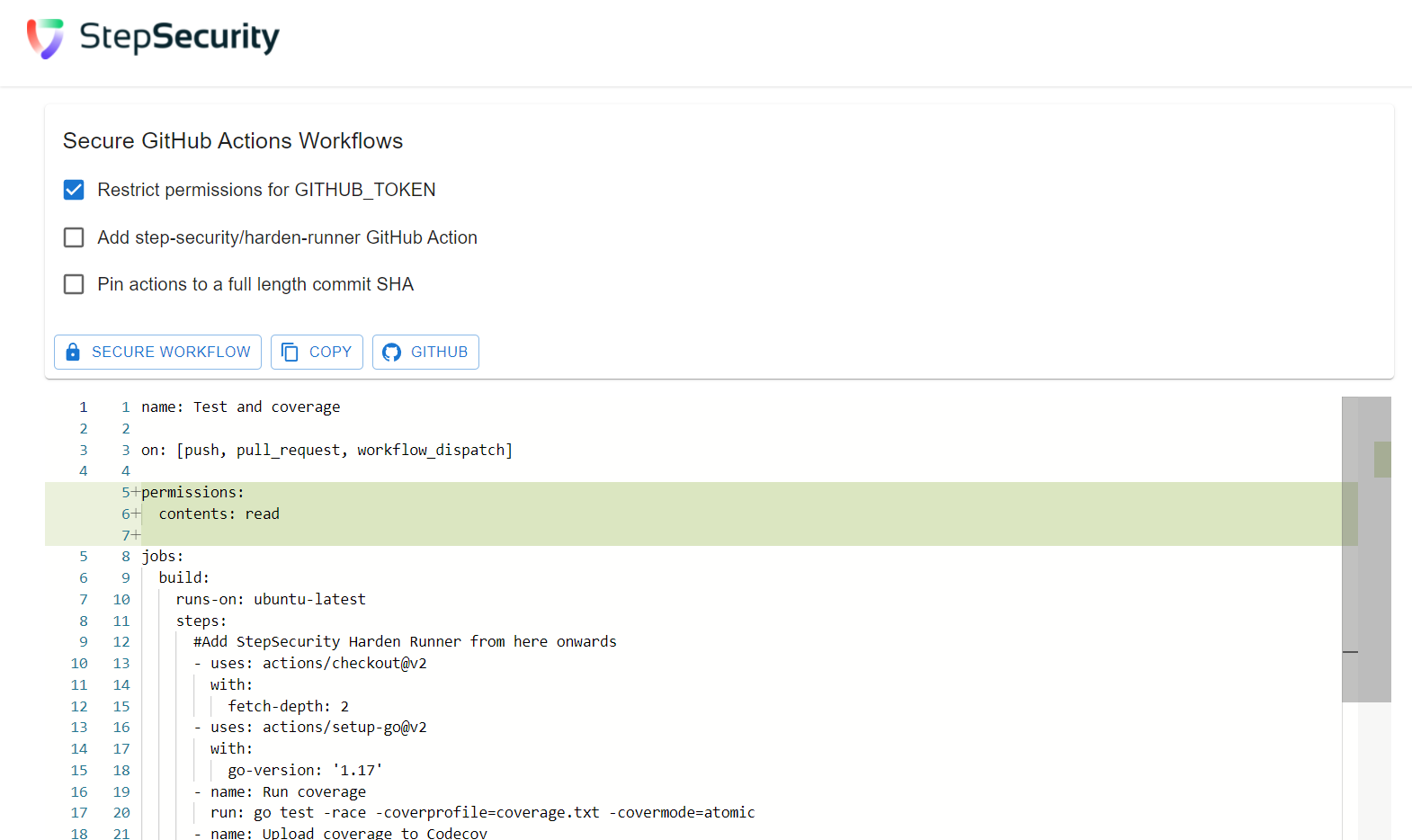The width and height of the screenshot is (1412, 840).
Task: Click the "name: Run coverage" line
Action: tap(288, 791)
